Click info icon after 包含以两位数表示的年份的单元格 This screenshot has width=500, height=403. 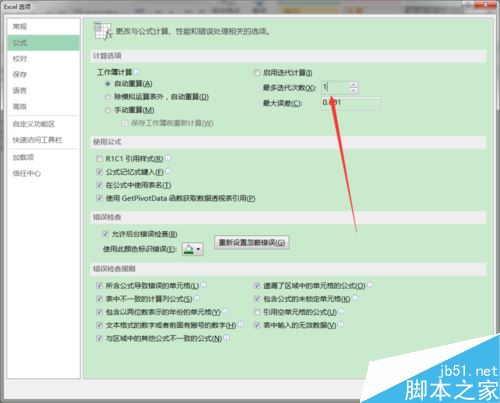[x=225, y=311]
